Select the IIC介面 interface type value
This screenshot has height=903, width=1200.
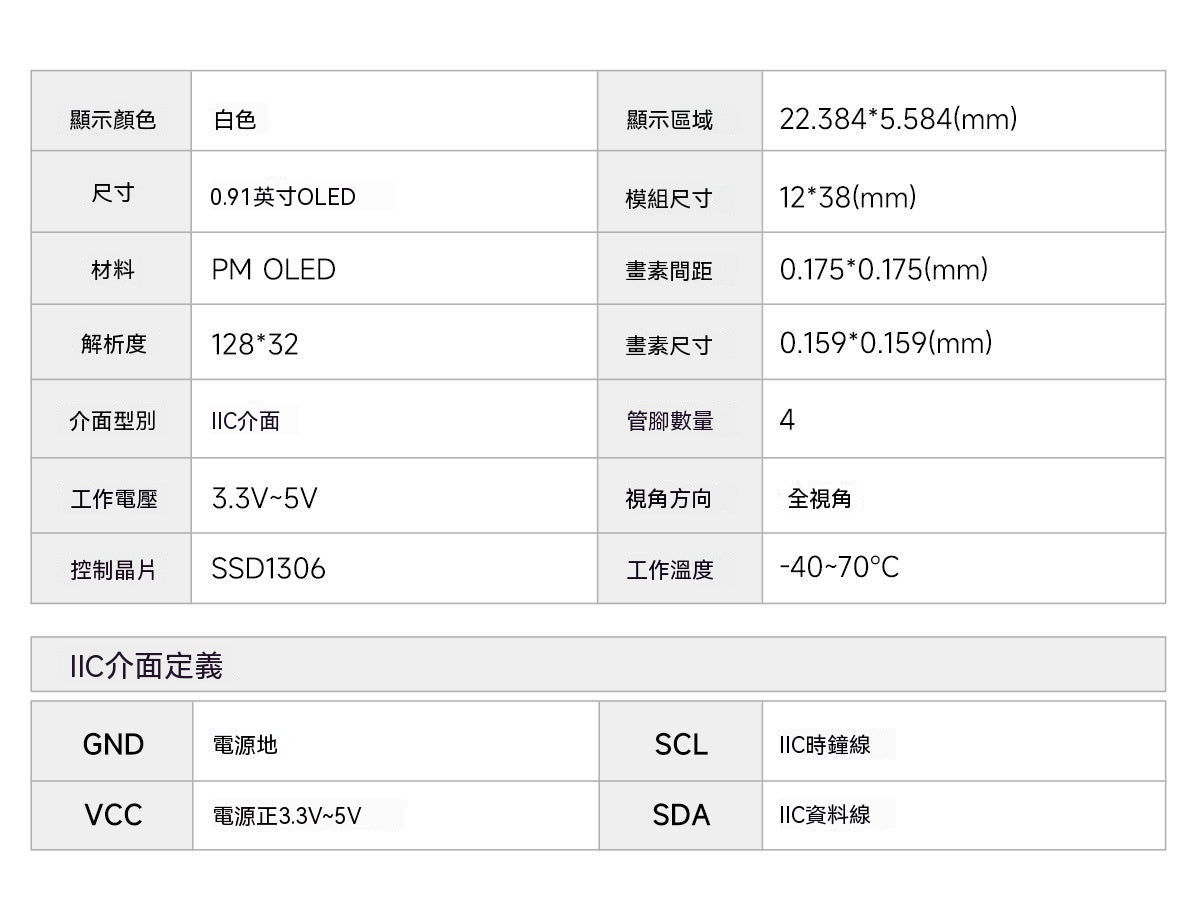tap(246, 421)
